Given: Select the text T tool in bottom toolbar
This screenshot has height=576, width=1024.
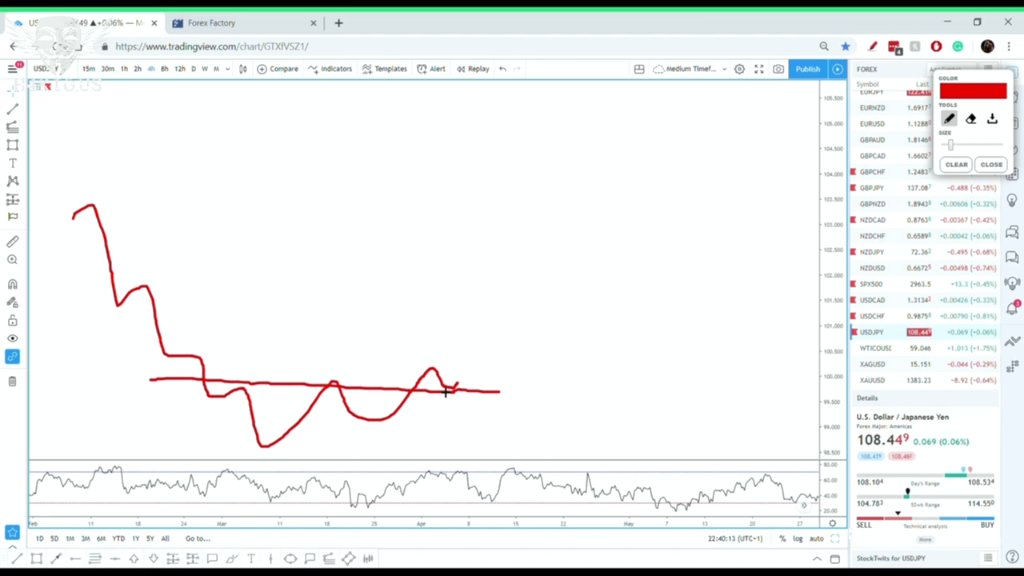Looking at the screenshot, I should pyautogui.click(x=251, y=558).
